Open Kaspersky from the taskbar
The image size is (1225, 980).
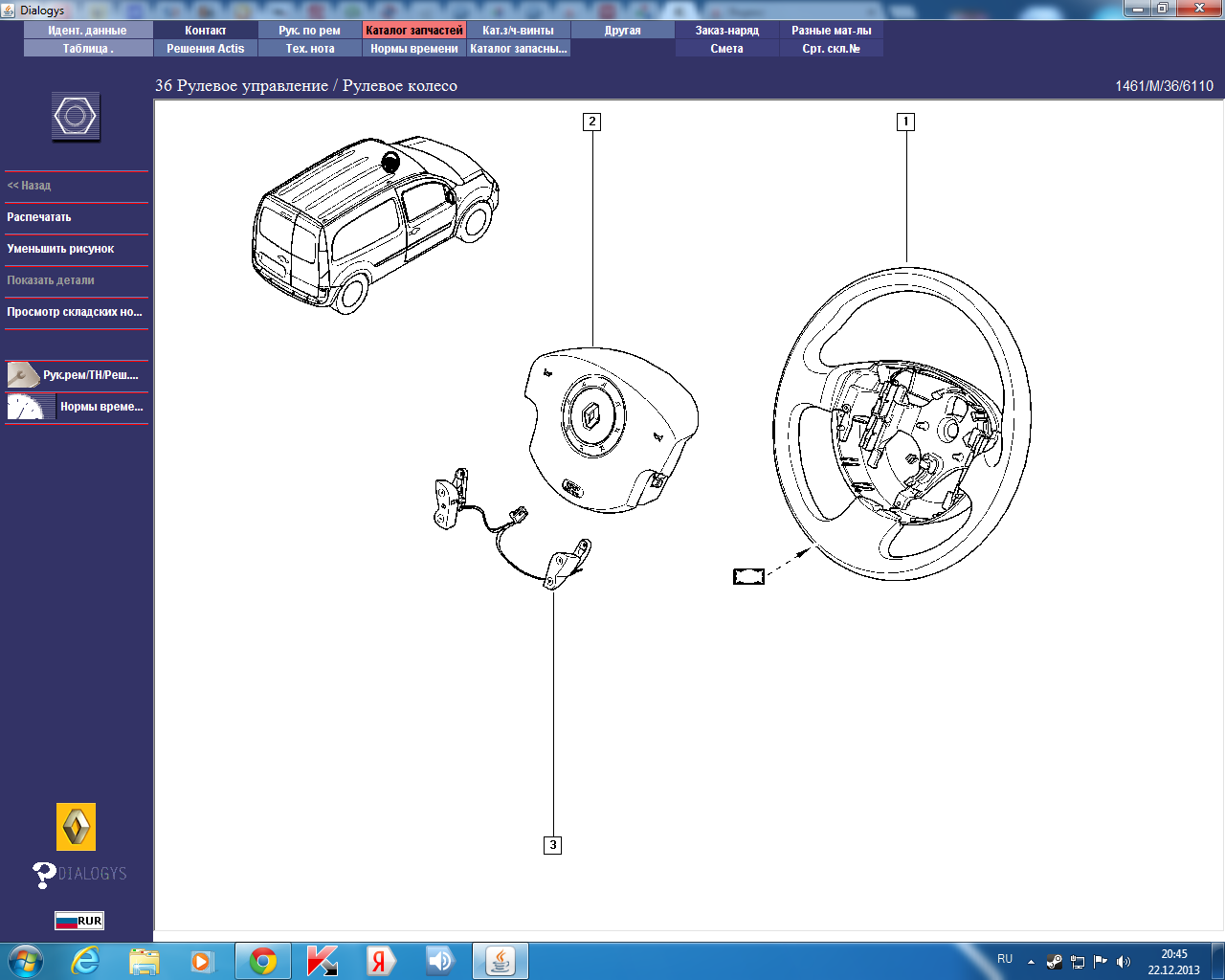pos(323,961)
